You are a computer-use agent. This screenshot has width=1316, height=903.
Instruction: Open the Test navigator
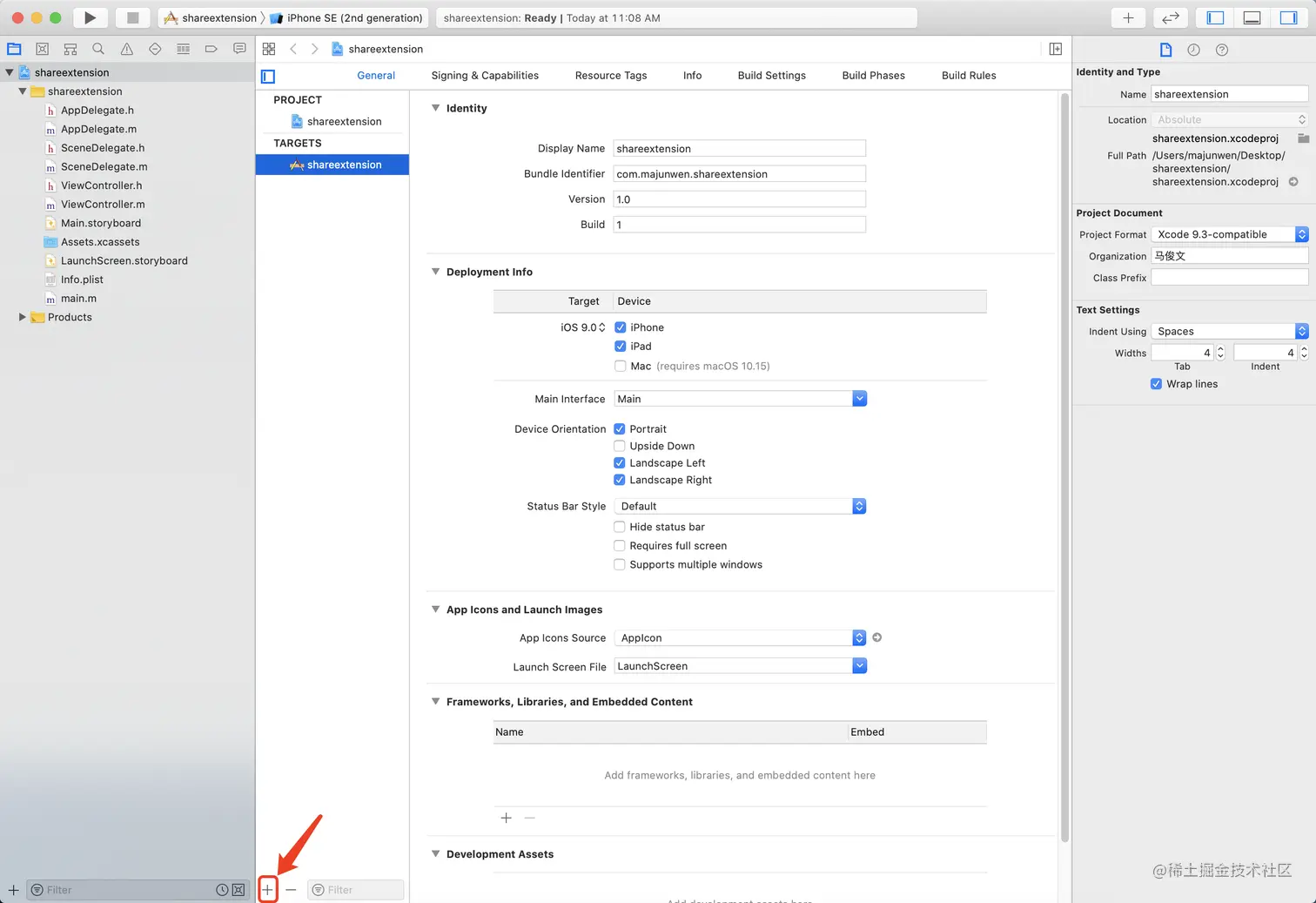tap(155, 49)
